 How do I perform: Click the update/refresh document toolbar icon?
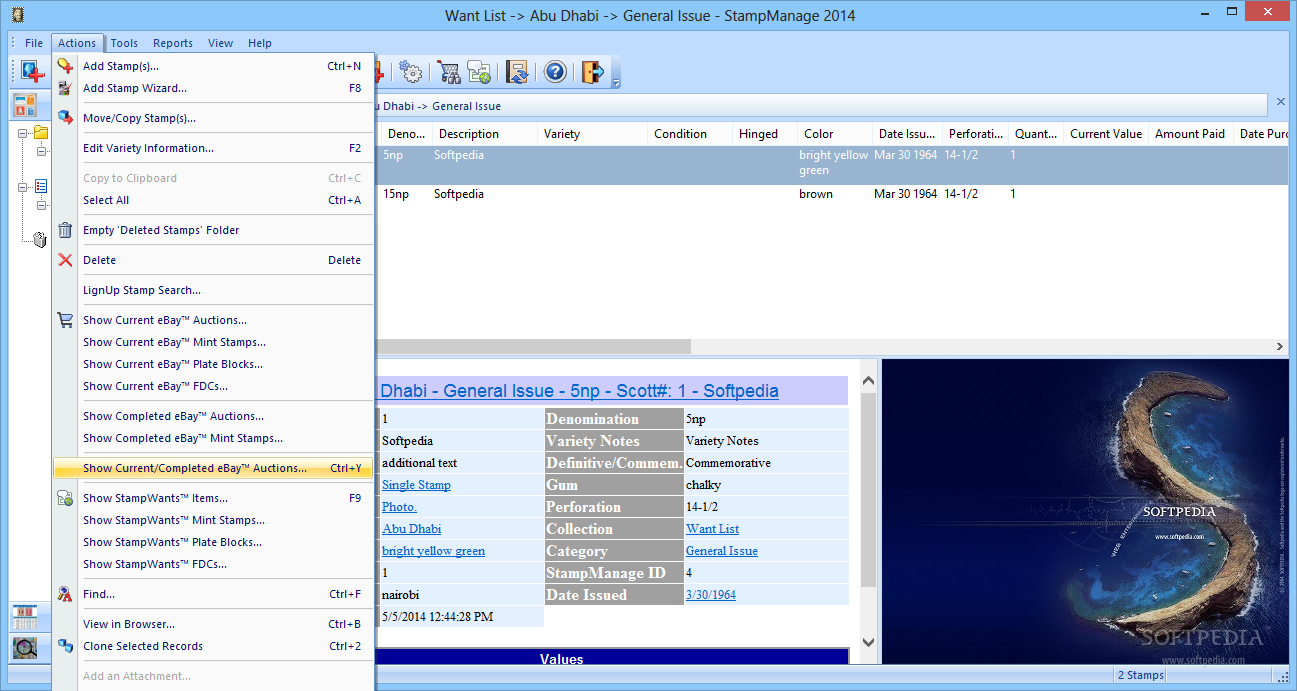[517, 72]
